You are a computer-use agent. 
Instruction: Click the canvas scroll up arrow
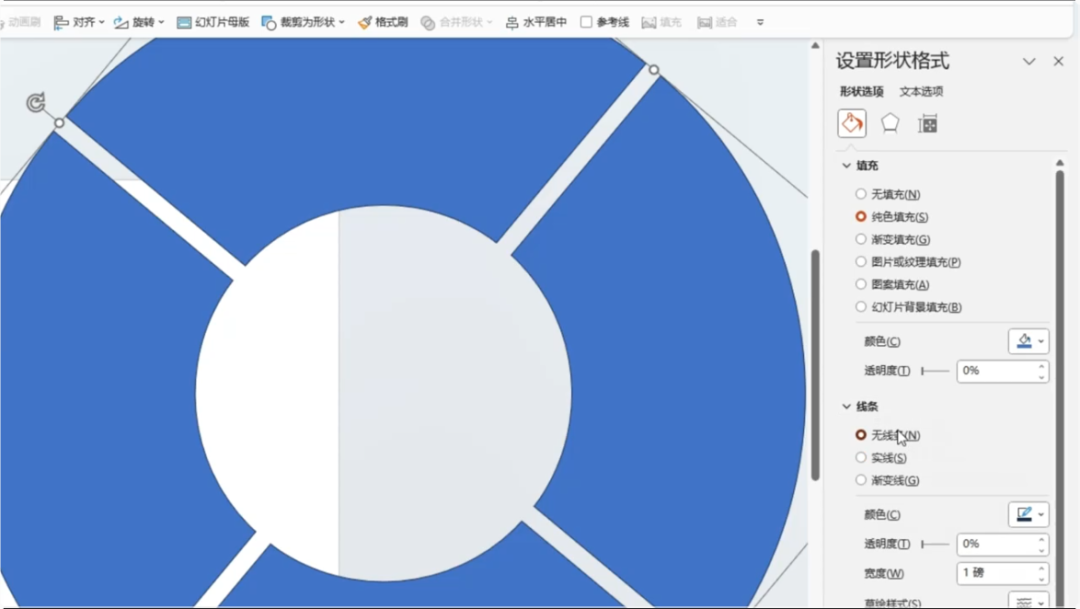(x=816, y=45)
